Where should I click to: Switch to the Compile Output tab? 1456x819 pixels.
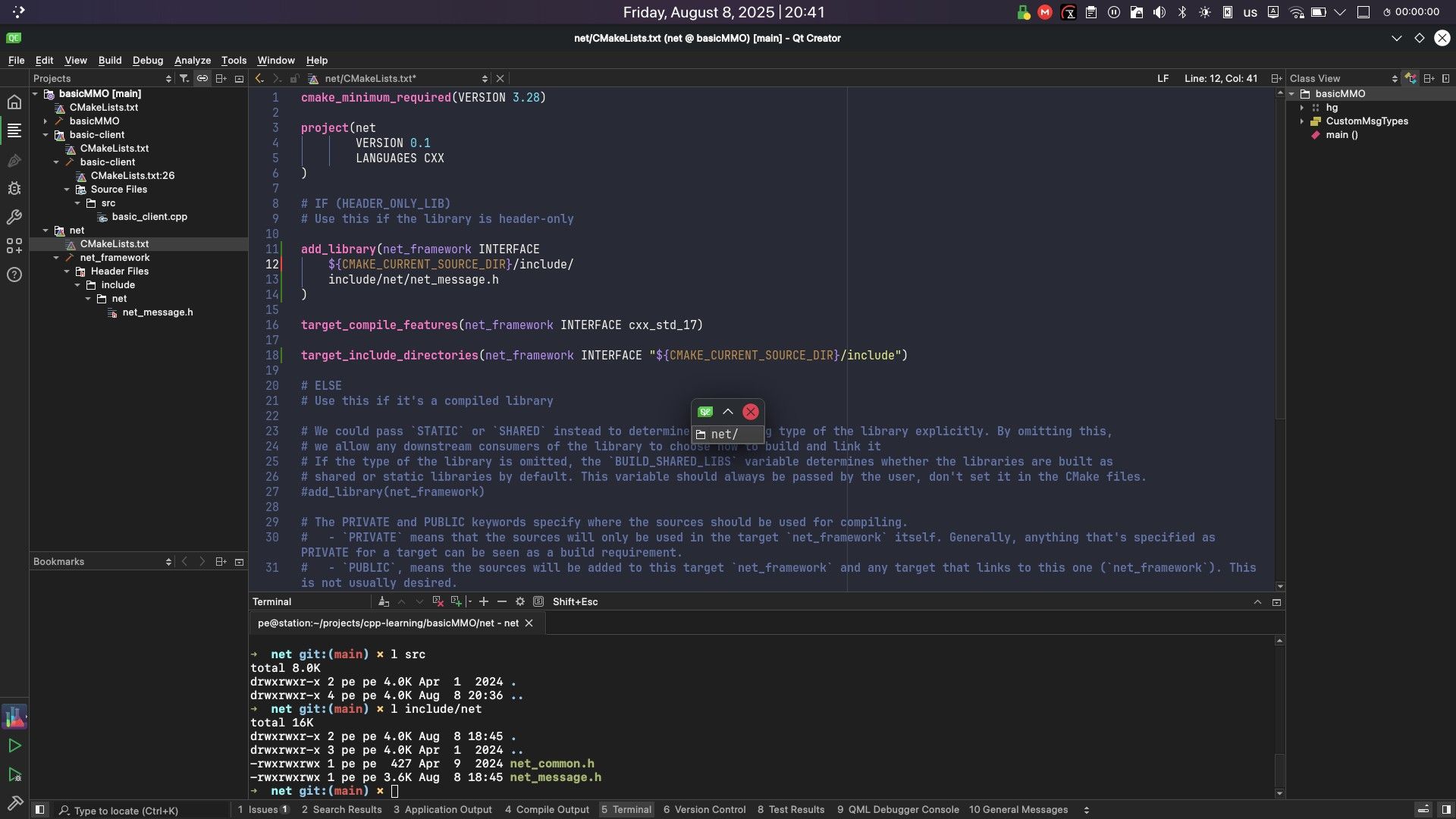(x=547, y=810)
